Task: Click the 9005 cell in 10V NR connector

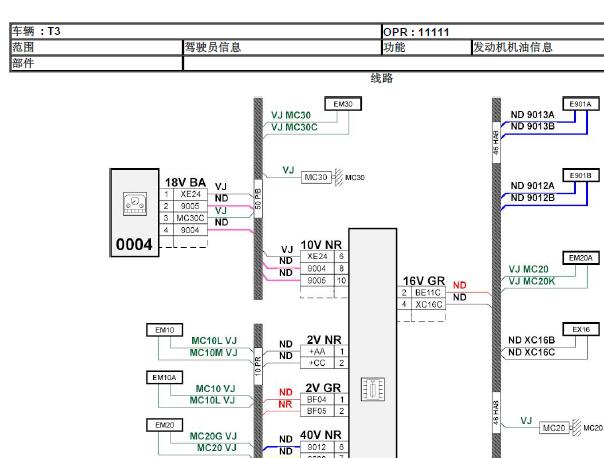Action: [317, 280]
